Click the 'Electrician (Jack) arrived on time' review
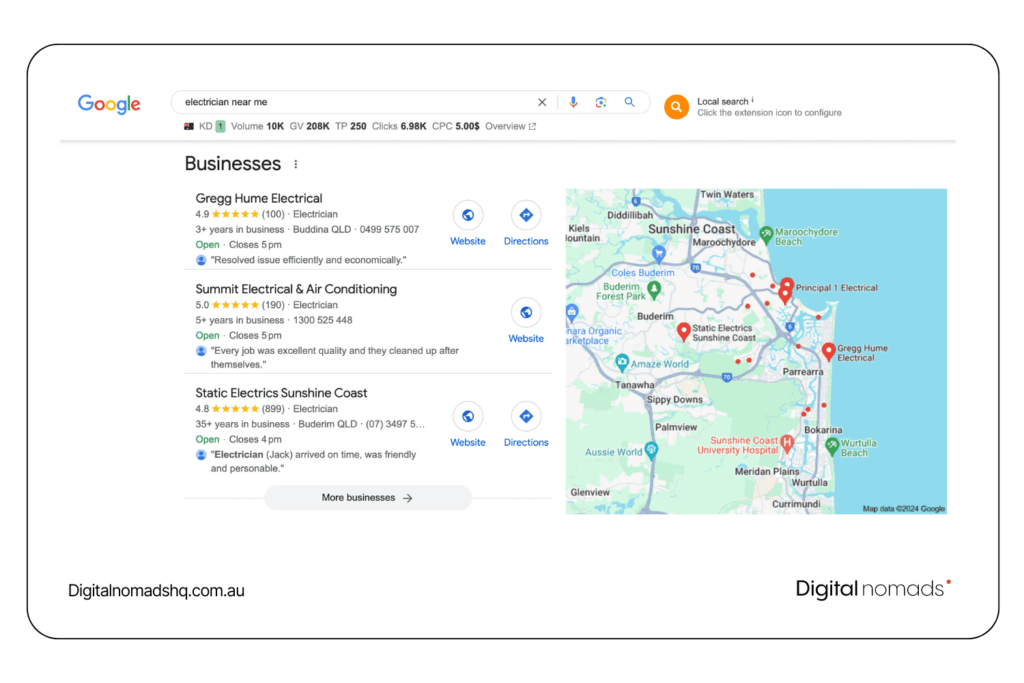This screenshot has height=683, width=1024. pyautogui.click(x=313, y=461)
